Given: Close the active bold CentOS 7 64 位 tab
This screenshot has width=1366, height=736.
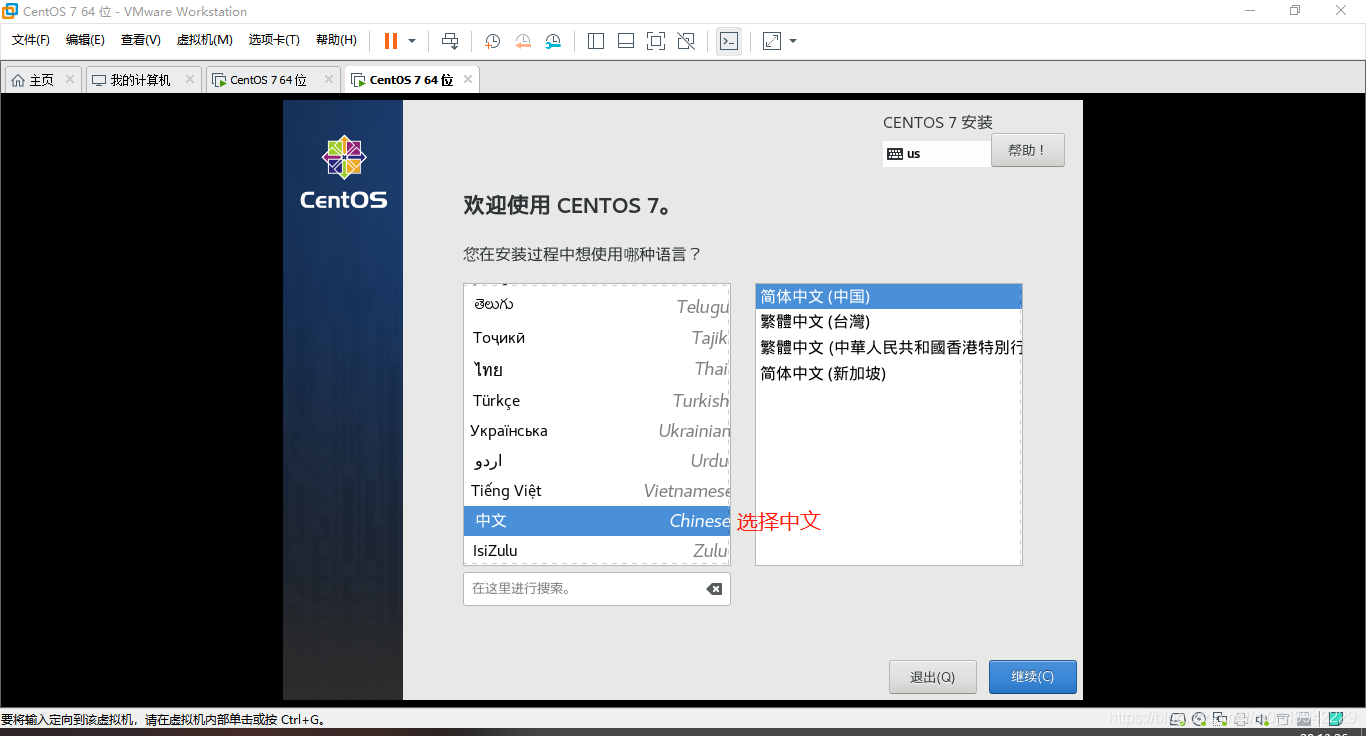Looking at the screenshot, I should click(x=468, y=79).
